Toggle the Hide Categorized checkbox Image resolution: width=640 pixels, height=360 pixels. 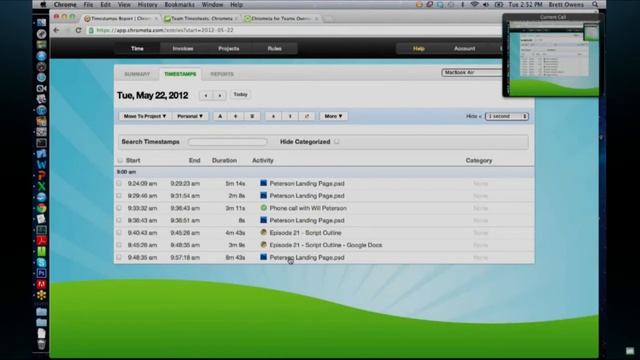[x=337, y=142]
